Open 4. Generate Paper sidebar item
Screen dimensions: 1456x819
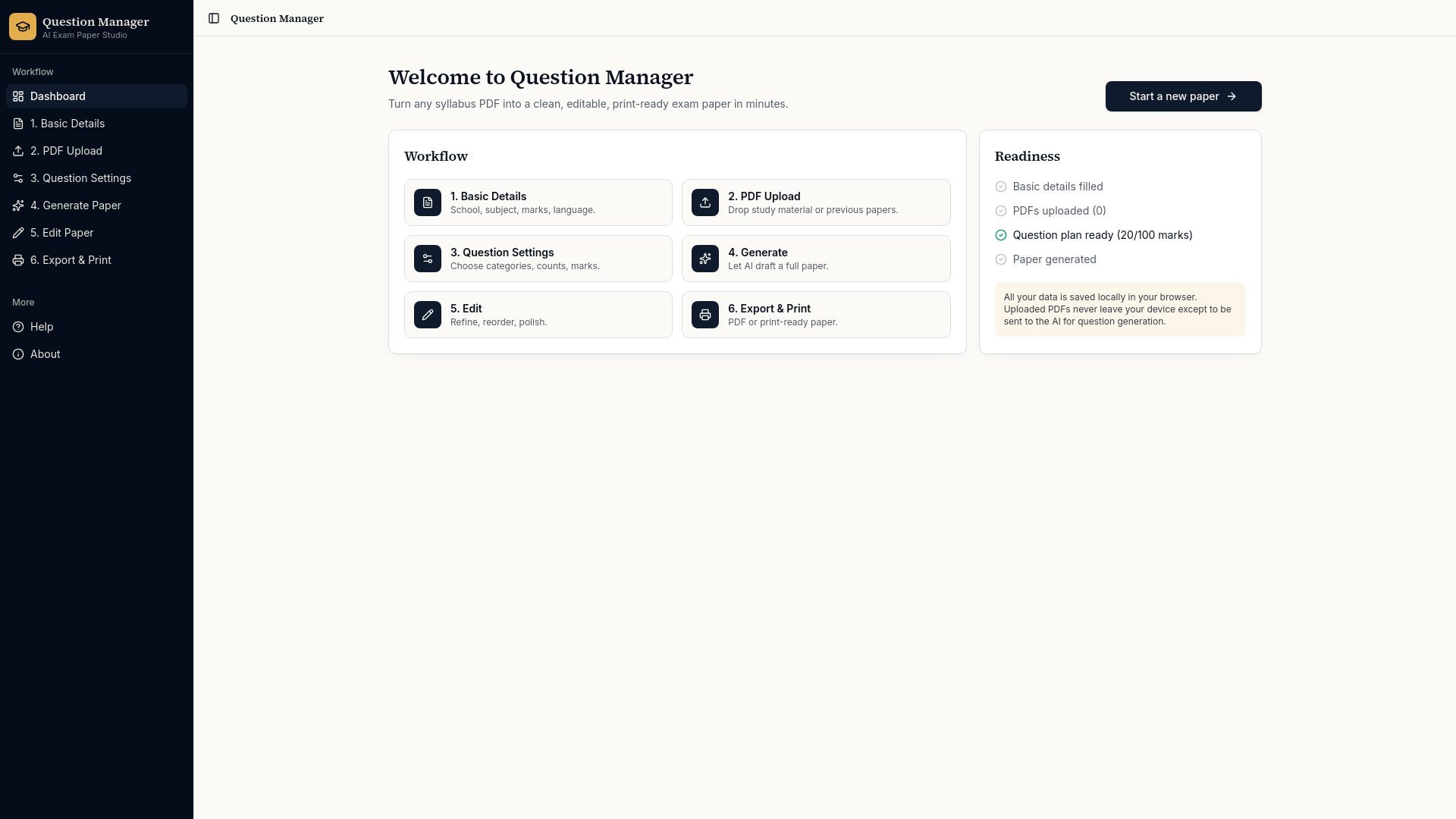point(96,206)
